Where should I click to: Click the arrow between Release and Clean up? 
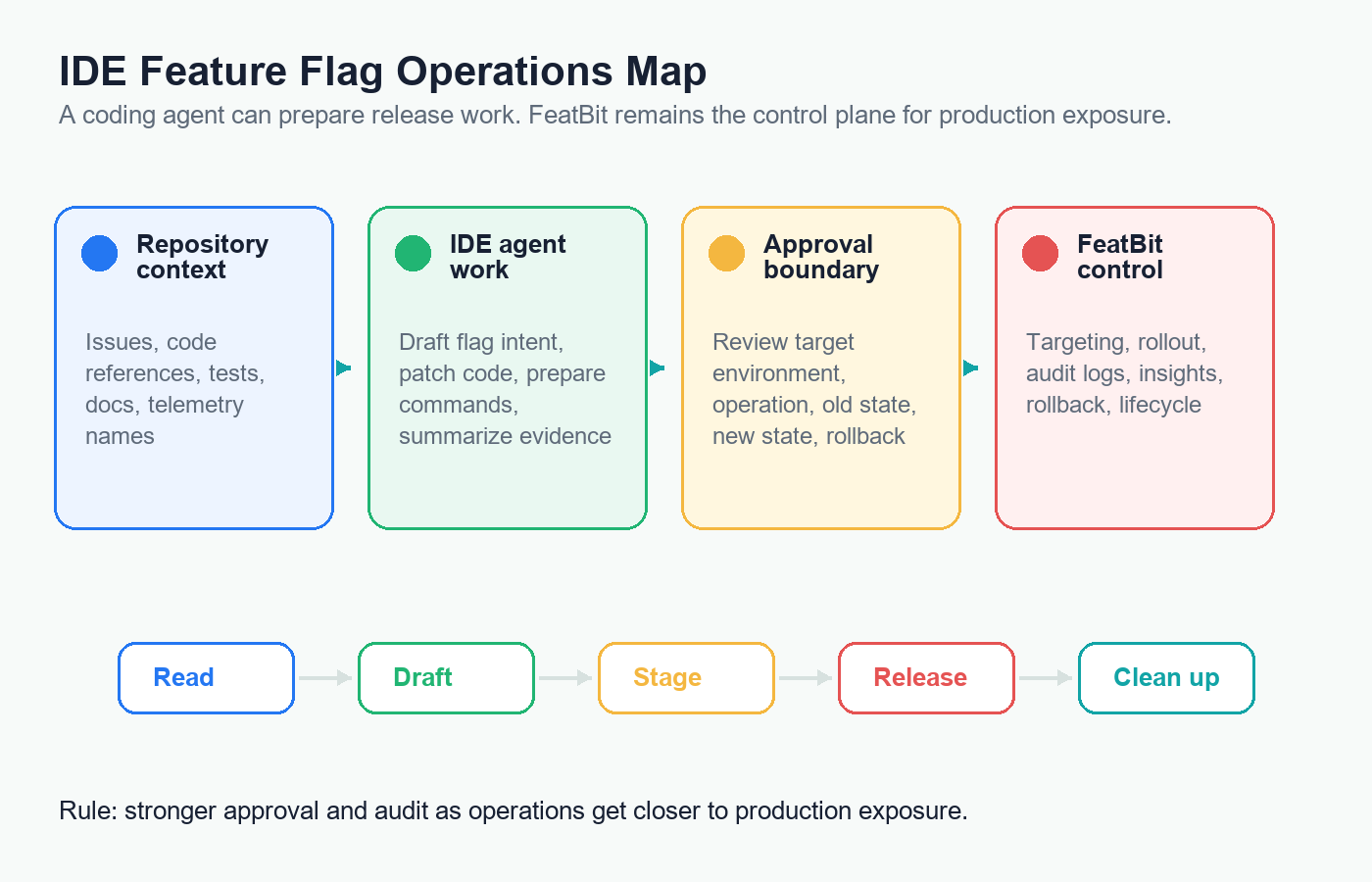[1046, 678]
